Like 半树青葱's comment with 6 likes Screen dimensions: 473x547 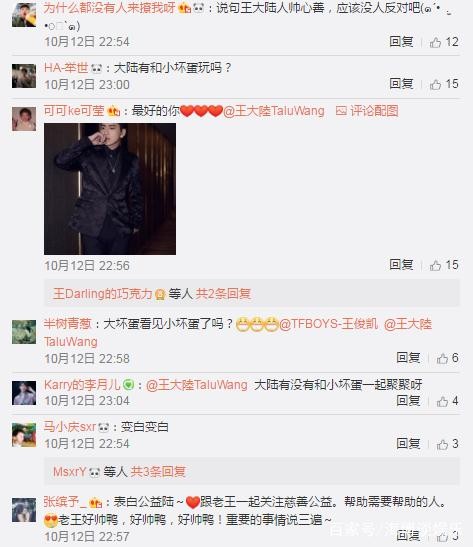click(442, 358)
